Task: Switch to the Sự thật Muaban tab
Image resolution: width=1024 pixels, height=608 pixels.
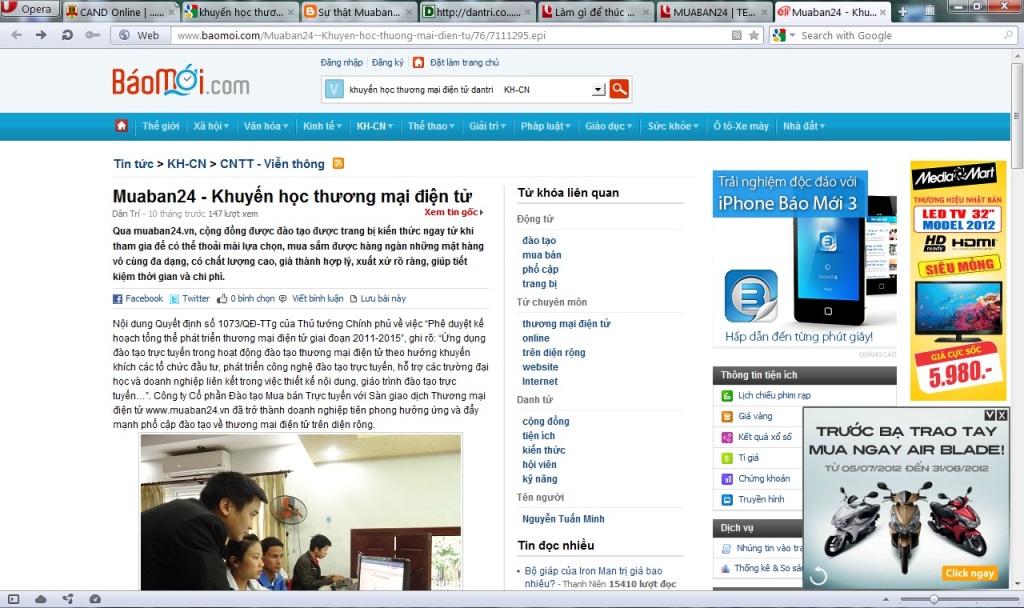Action: [358, 12]
